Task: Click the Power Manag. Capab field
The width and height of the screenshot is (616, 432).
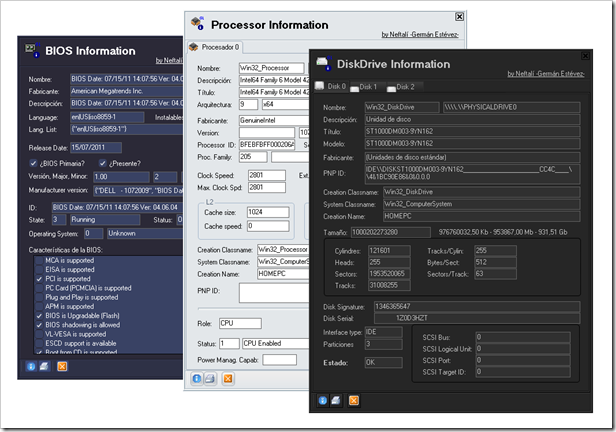Action: [279, 360]
